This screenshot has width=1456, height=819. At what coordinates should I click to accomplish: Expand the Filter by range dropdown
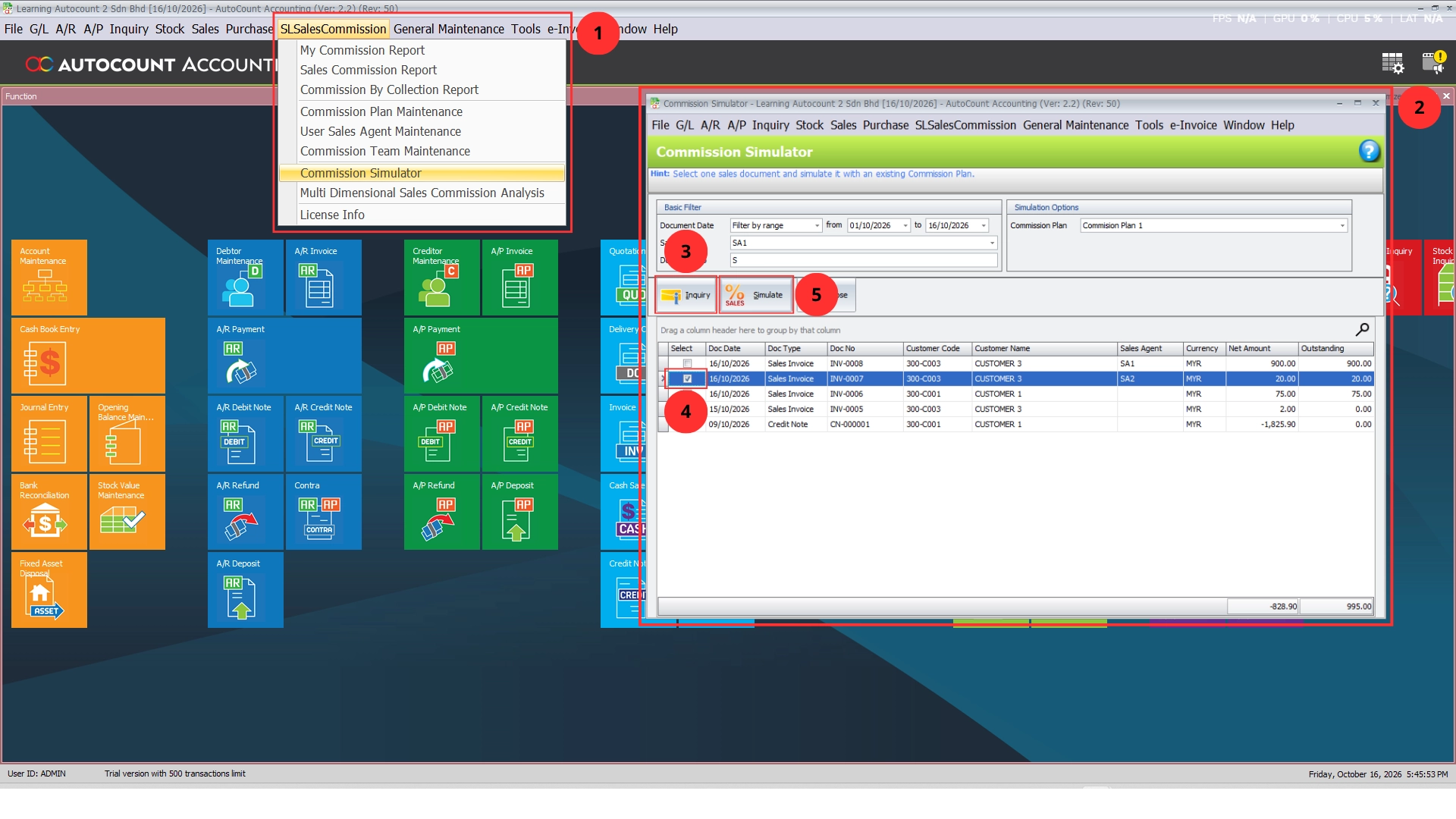817,225
